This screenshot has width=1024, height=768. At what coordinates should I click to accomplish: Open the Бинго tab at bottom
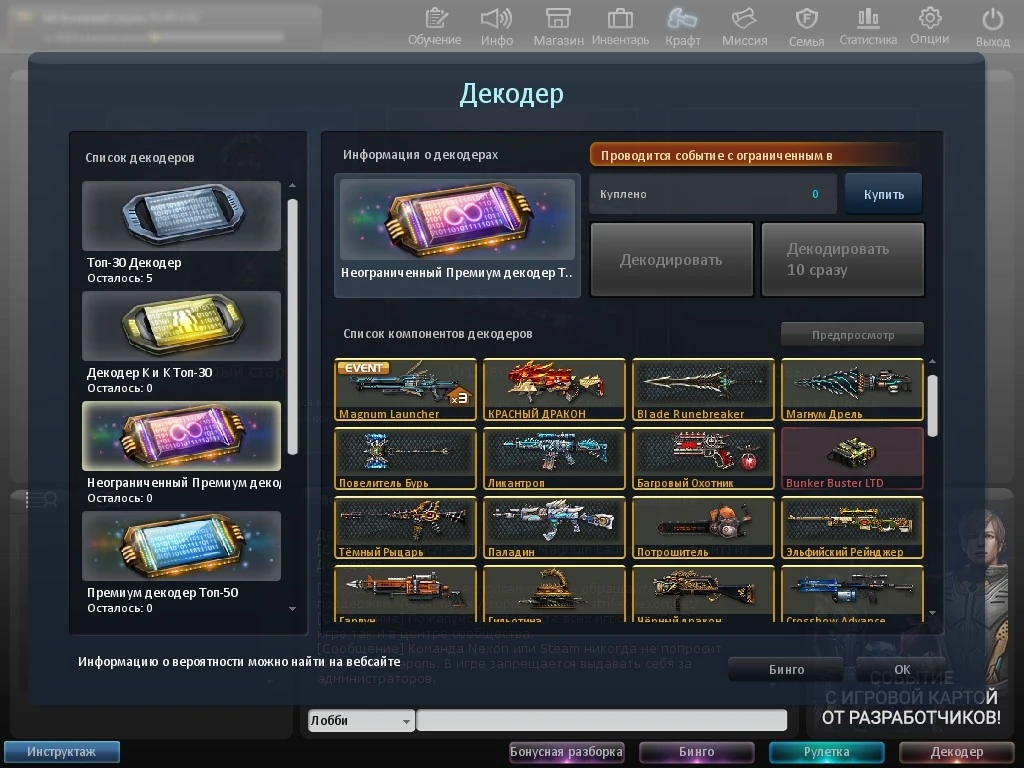696,751
